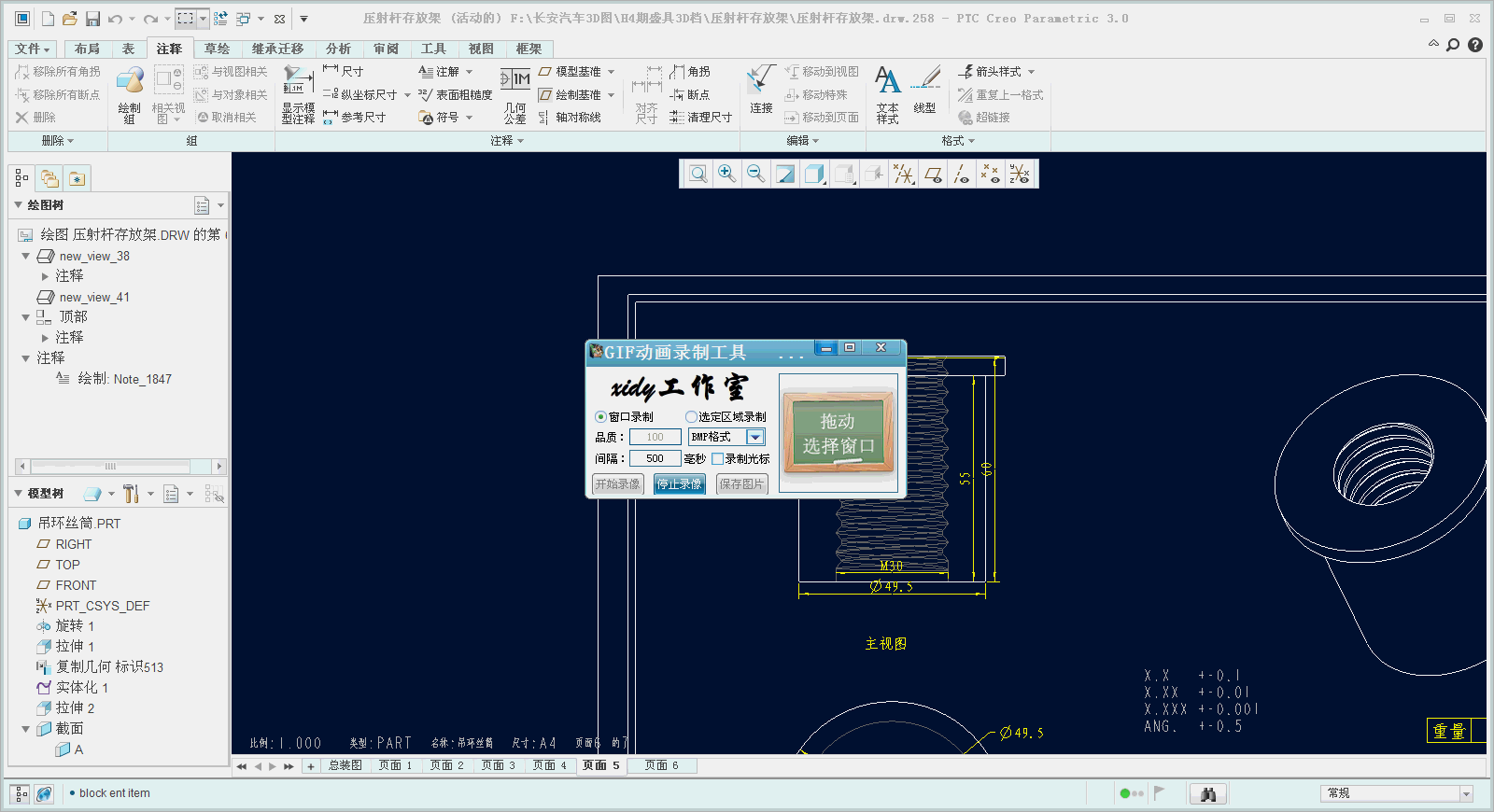Click the Zoom Out icon in graphics toolbar
The image size is (1494, 812).
(x=755, y=174)
